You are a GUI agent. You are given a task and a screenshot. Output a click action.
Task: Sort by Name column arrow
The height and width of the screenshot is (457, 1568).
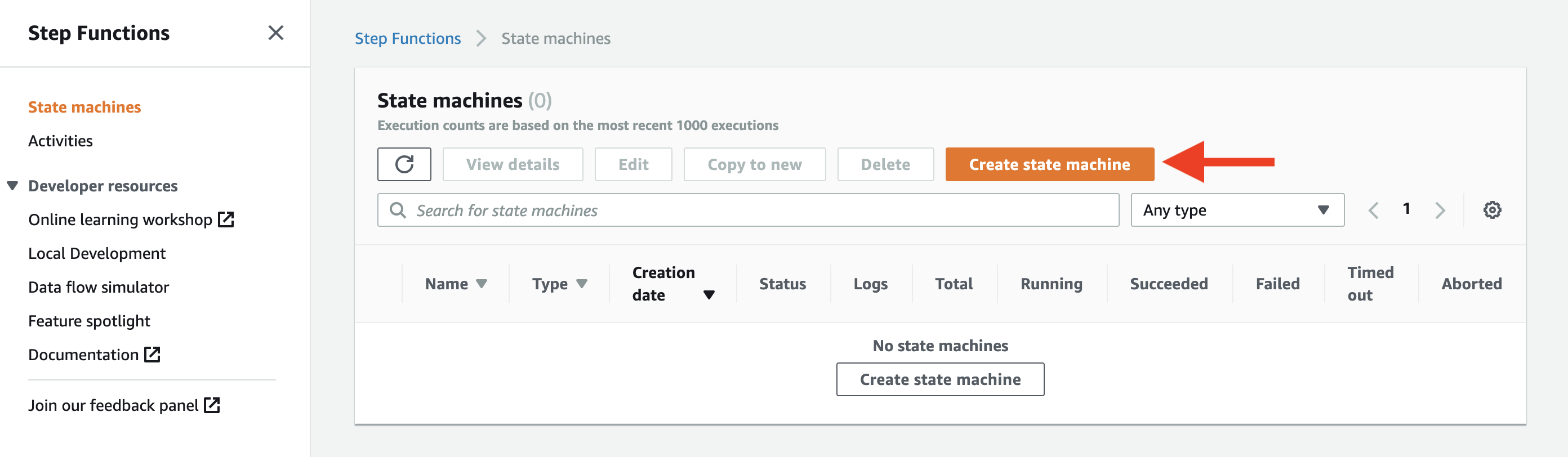tap(482, 284)
